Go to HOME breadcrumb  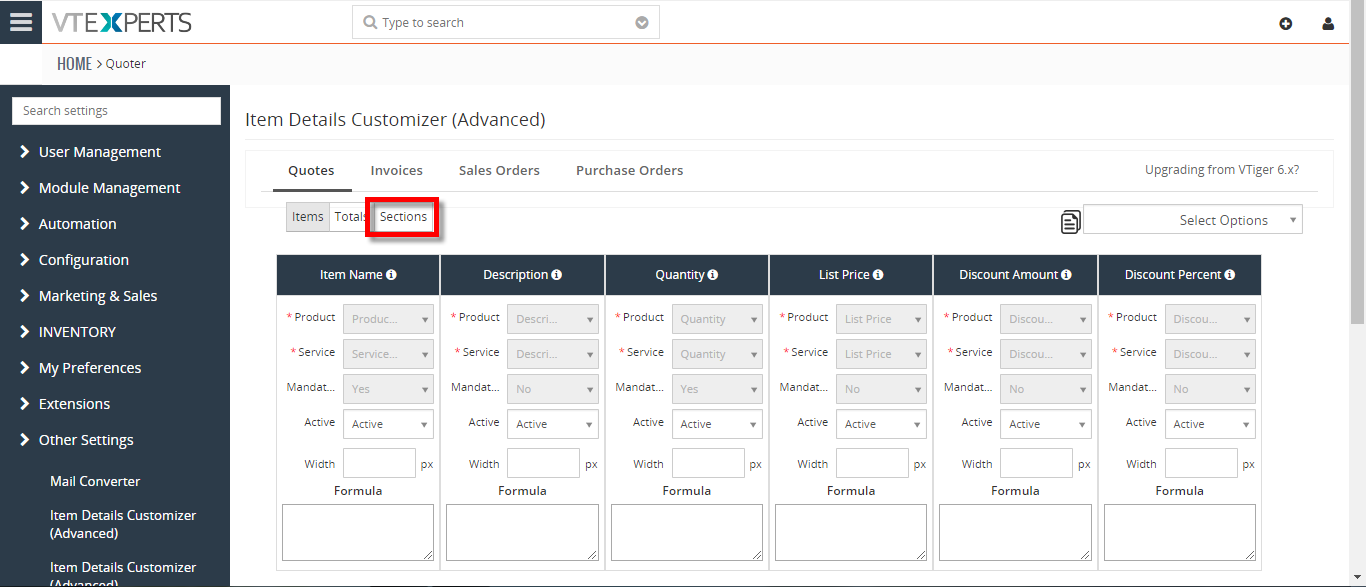coord(74,63)
